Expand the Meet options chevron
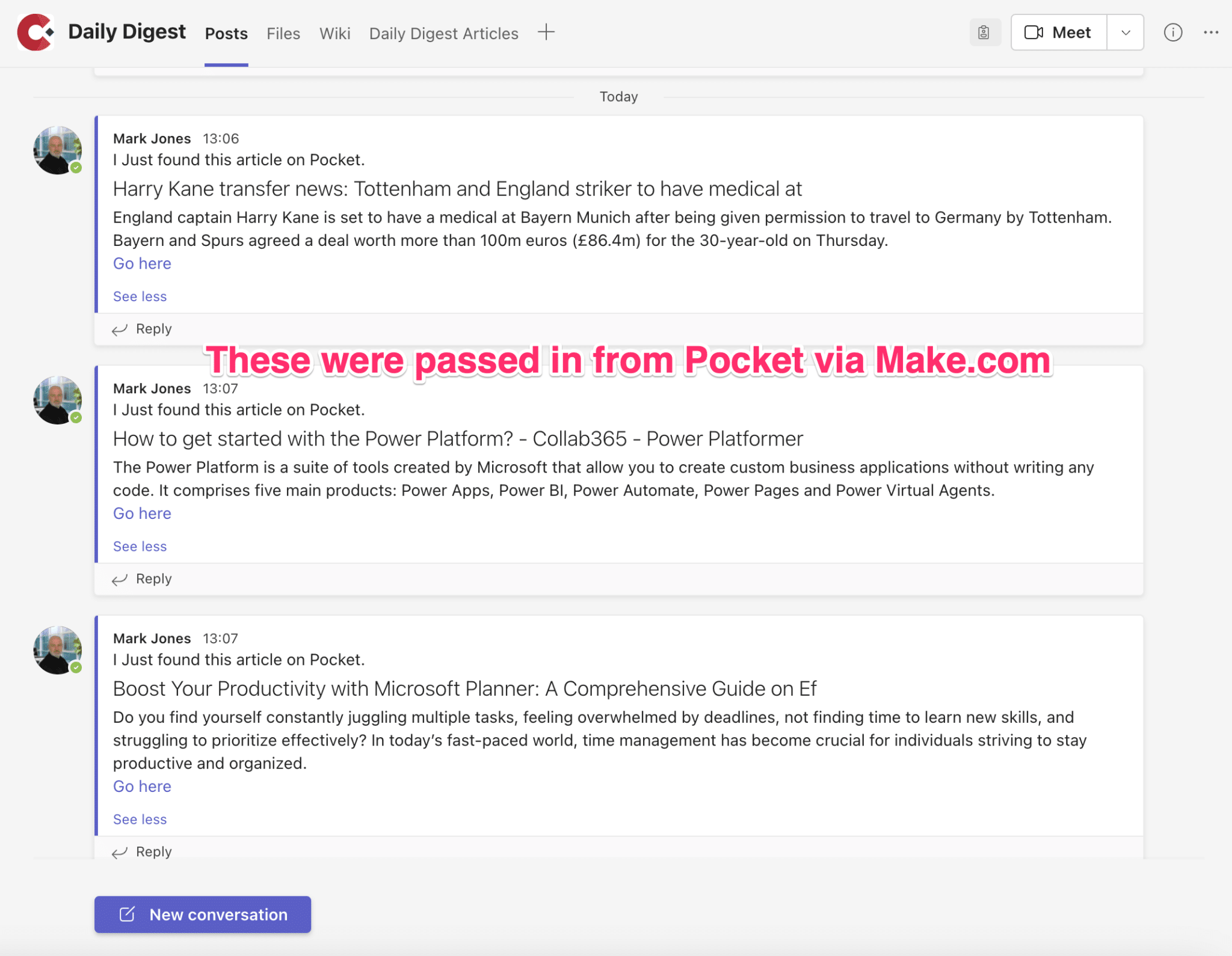The width and height of the screenshot is (1232, 956). tap(1125, 32)
